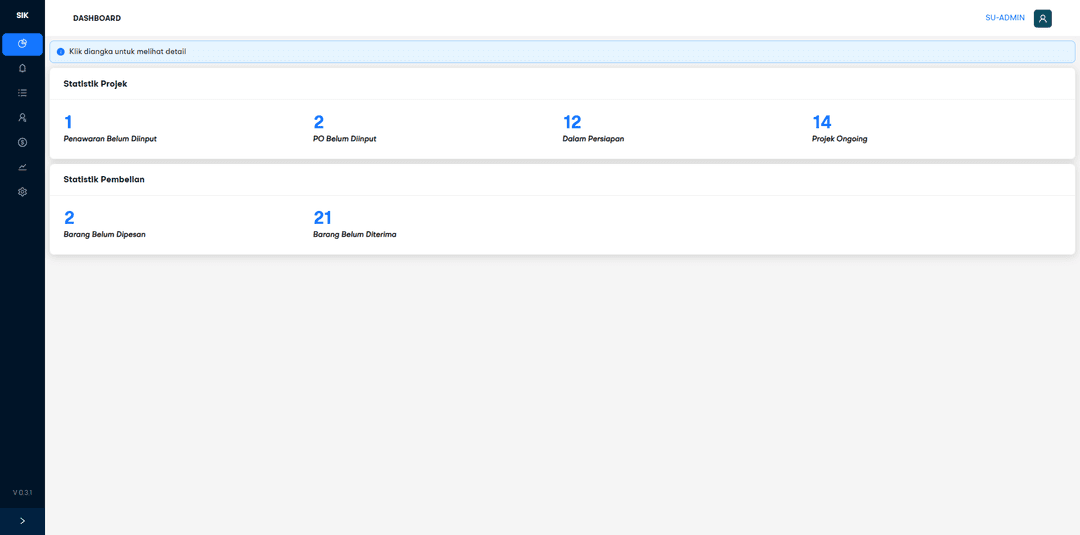
Task: Click the list icon in the sidebar
Action: coord(22,93)
